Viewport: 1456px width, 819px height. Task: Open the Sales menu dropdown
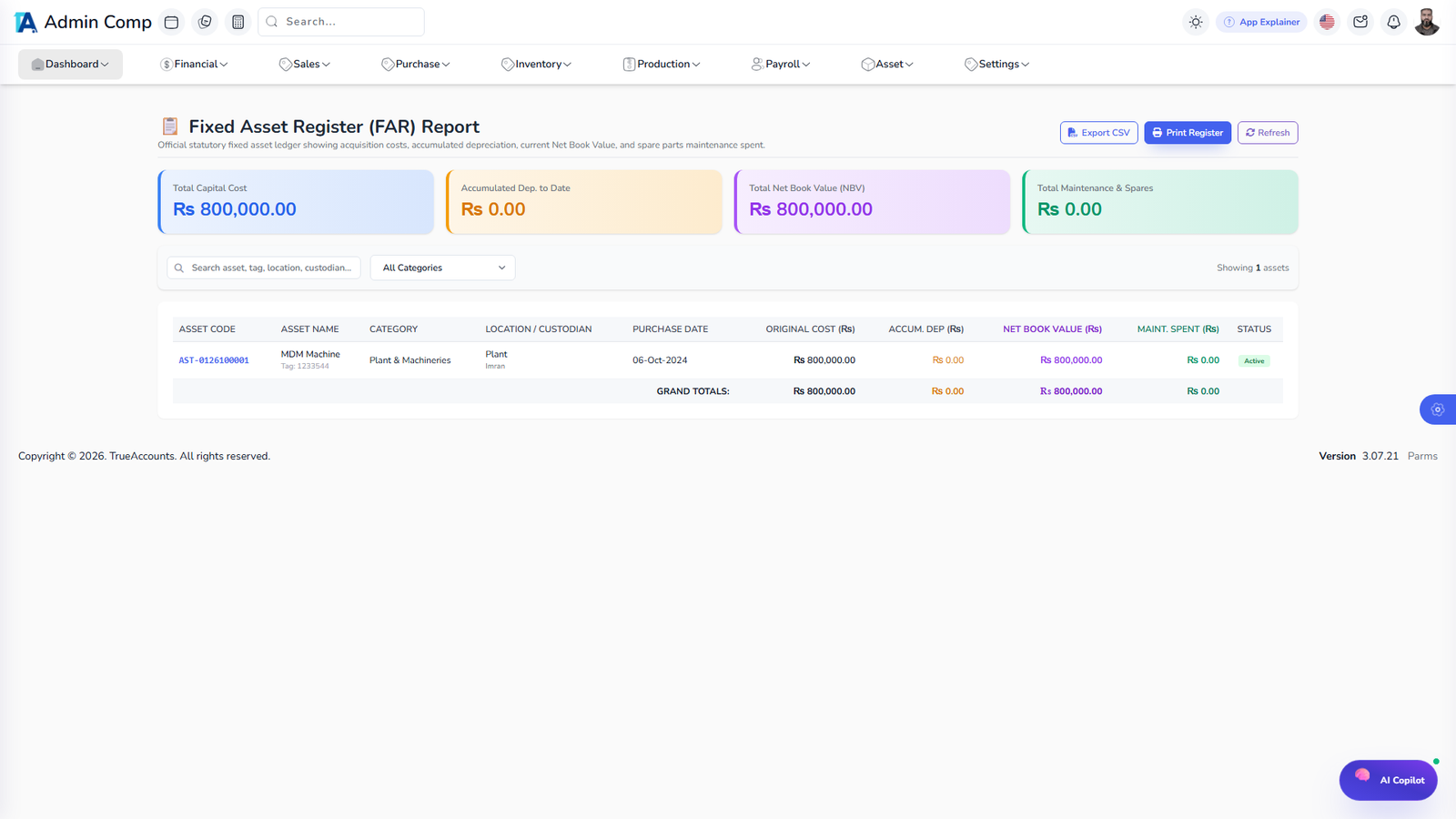[305, 64]
